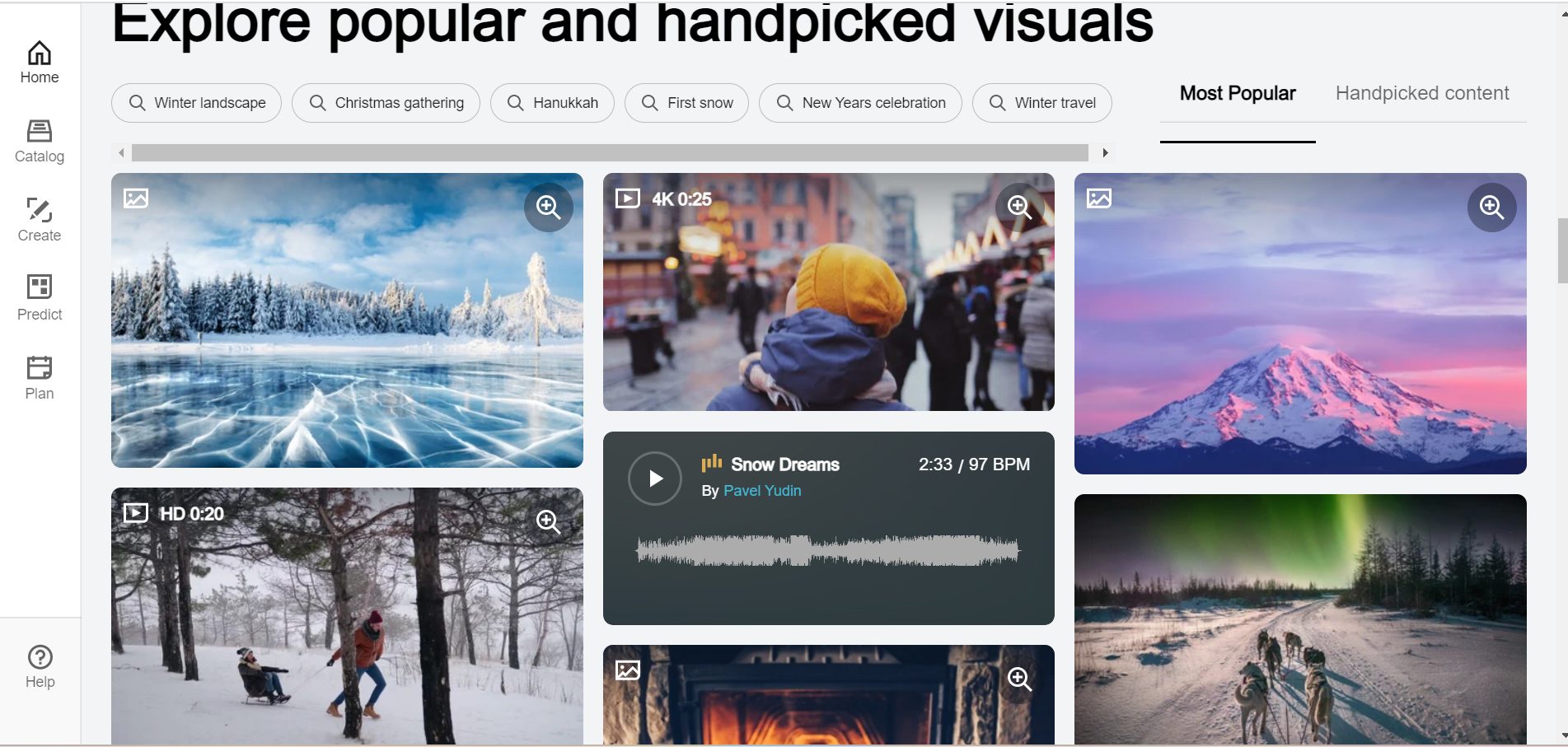Click magnifier on the fireplace image
Screen dimensions: 1568x747
(x=1019, y=679)
